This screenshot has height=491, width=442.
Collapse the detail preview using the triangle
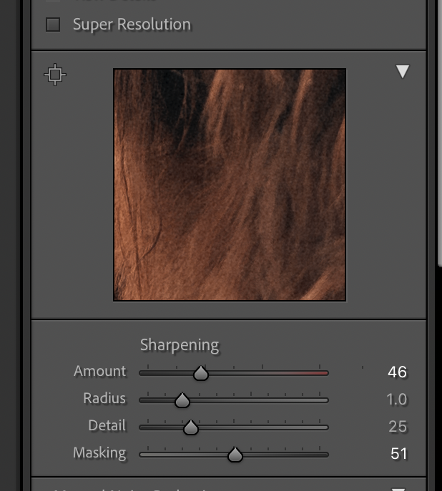(402, 71)
